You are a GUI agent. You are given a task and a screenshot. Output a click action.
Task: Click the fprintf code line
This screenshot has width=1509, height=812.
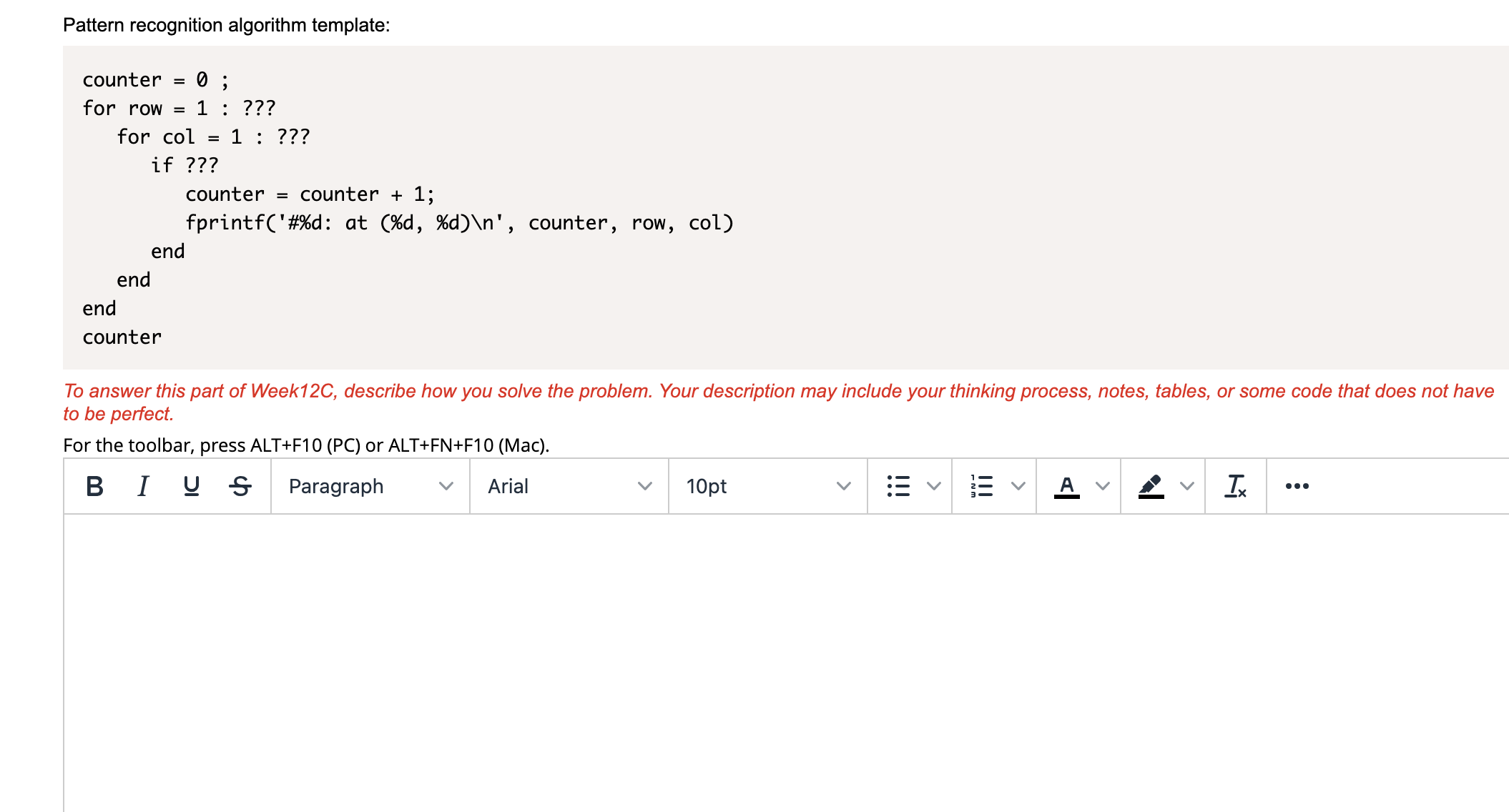[x=459, y=223]
